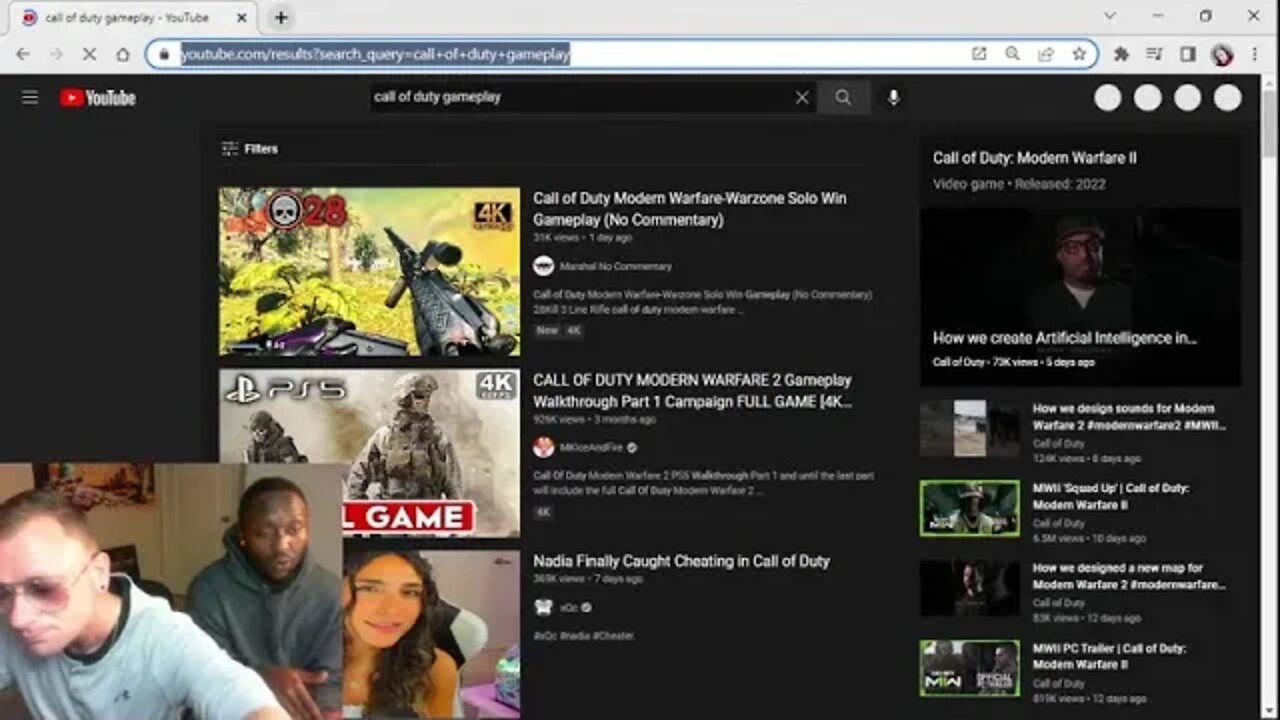1280x720 pixels.
Task: Expand the tab search chevron in title bar
Action: (1109, 16)
